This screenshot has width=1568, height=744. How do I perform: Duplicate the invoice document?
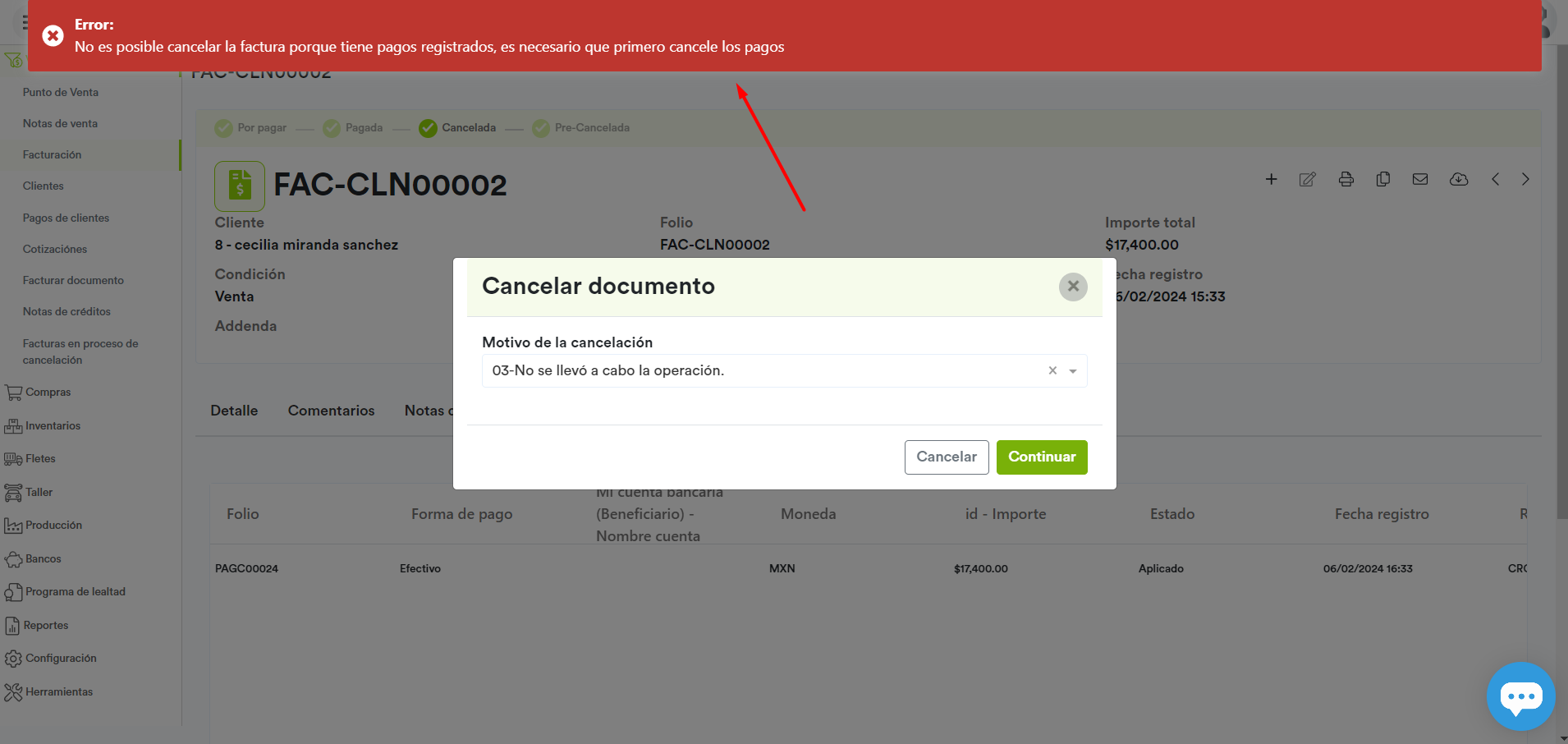point(1384,179)
